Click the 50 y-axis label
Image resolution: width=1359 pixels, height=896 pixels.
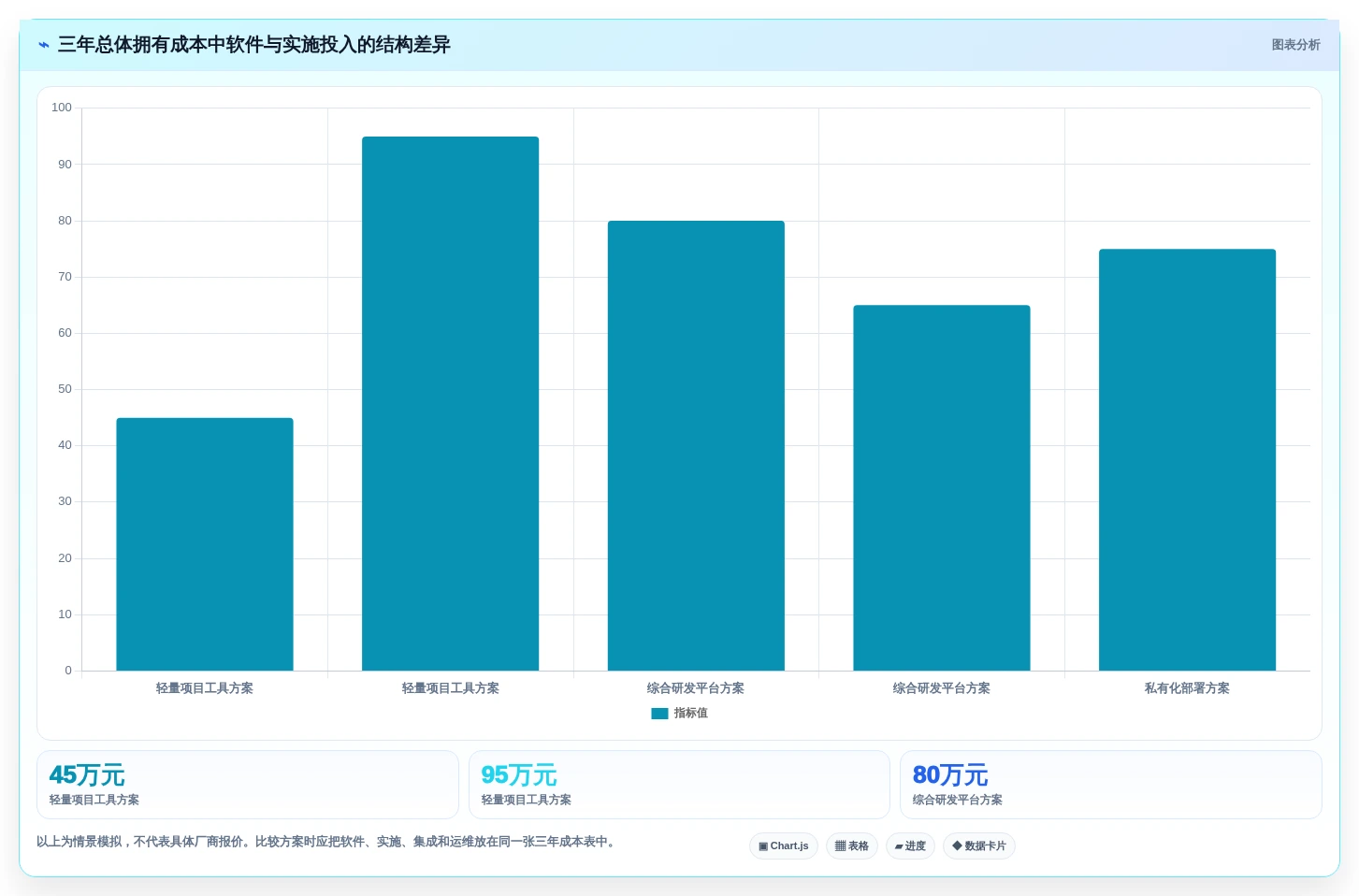65,389
